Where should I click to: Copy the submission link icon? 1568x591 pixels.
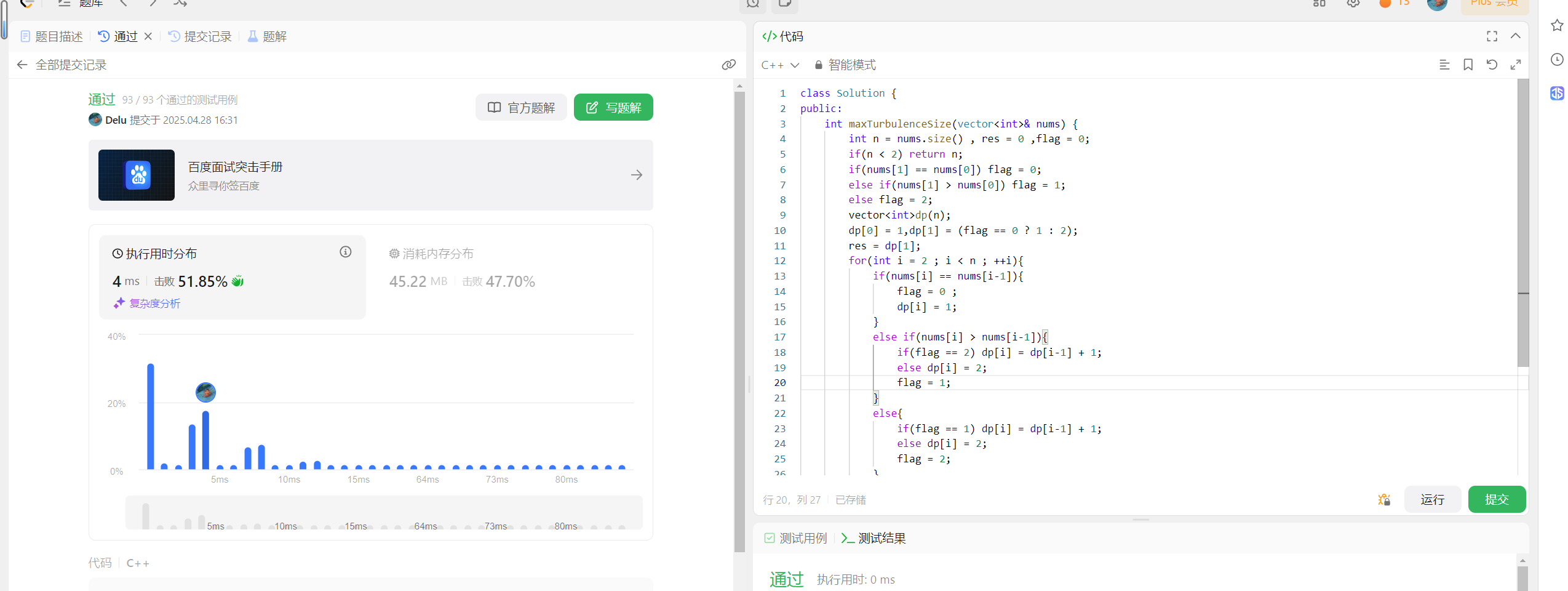coord(728,65)
